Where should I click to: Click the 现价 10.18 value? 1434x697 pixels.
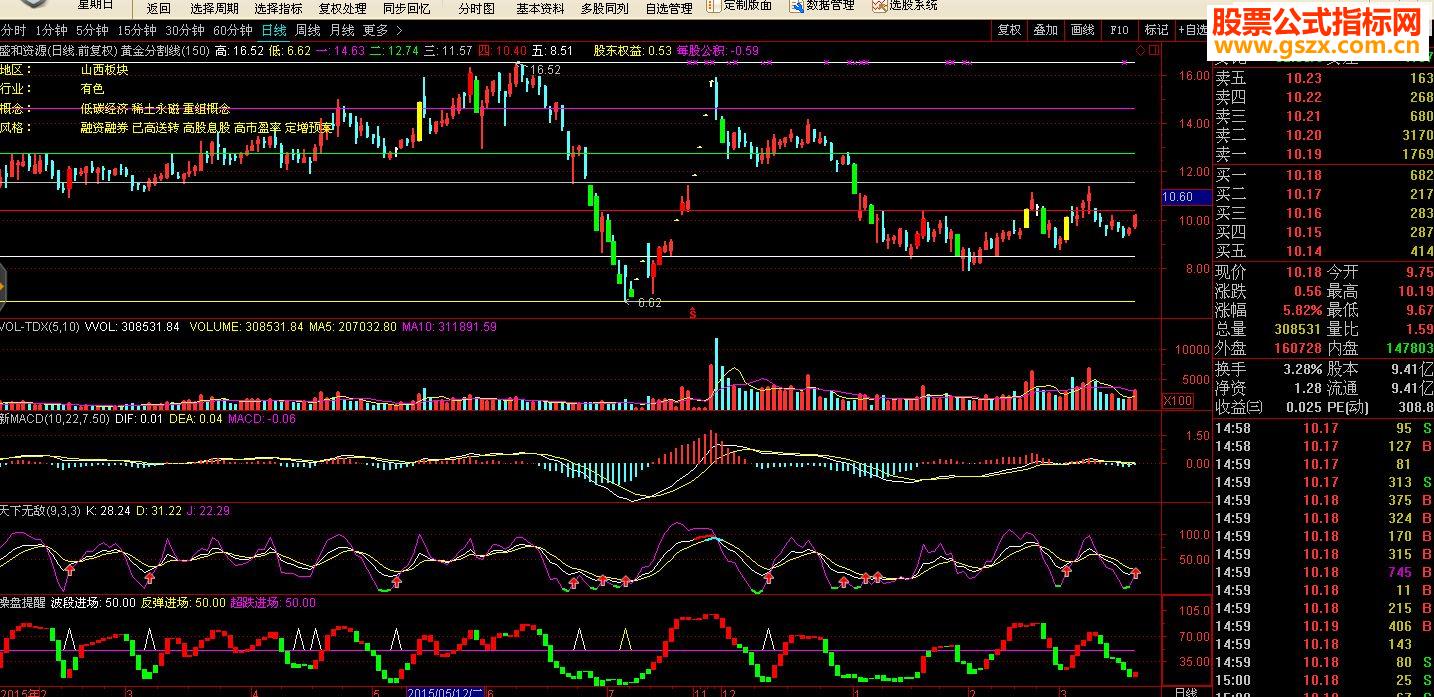click(1304, 272)
